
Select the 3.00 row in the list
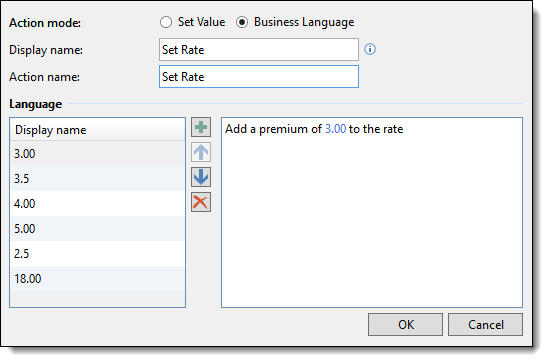tap(98, 153)
